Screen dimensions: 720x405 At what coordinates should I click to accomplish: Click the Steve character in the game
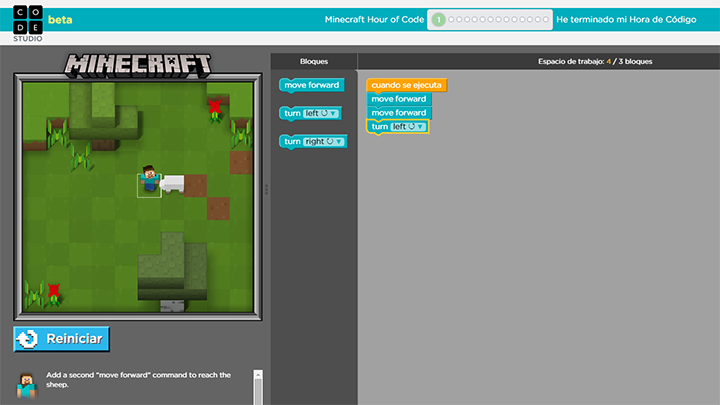[149, 181]
